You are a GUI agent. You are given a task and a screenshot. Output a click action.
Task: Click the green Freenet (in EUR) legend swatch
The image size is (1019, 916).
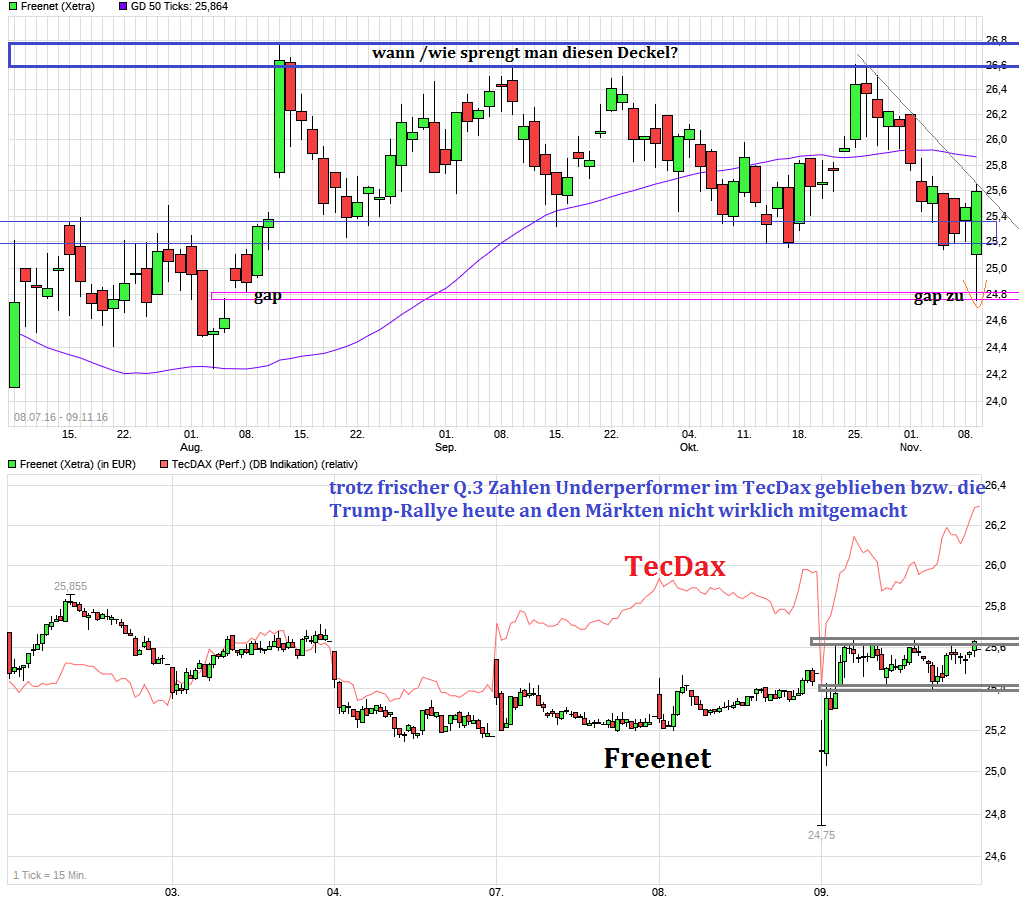click(12, 464)
